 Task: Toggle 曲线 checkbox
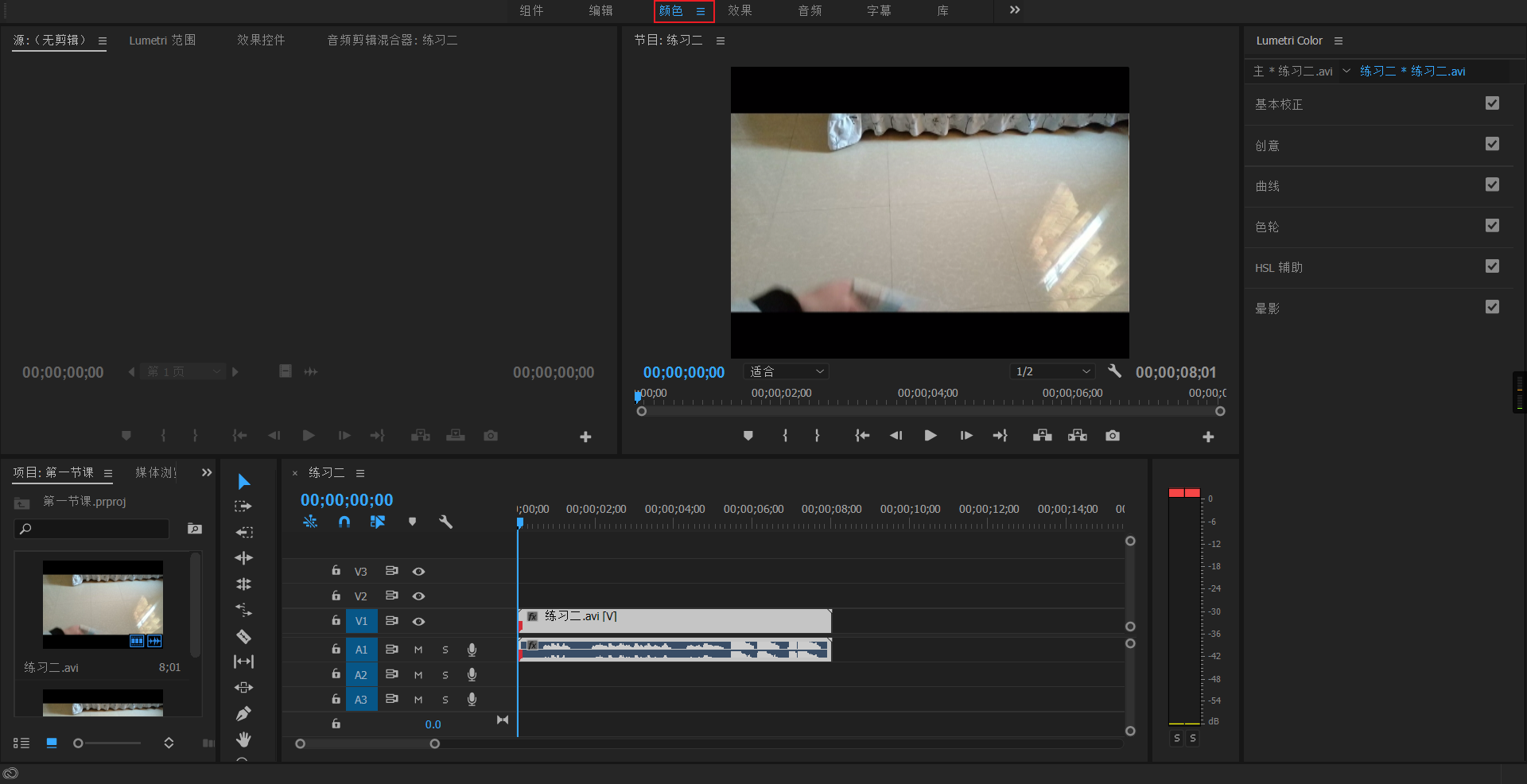(1492, 184)
